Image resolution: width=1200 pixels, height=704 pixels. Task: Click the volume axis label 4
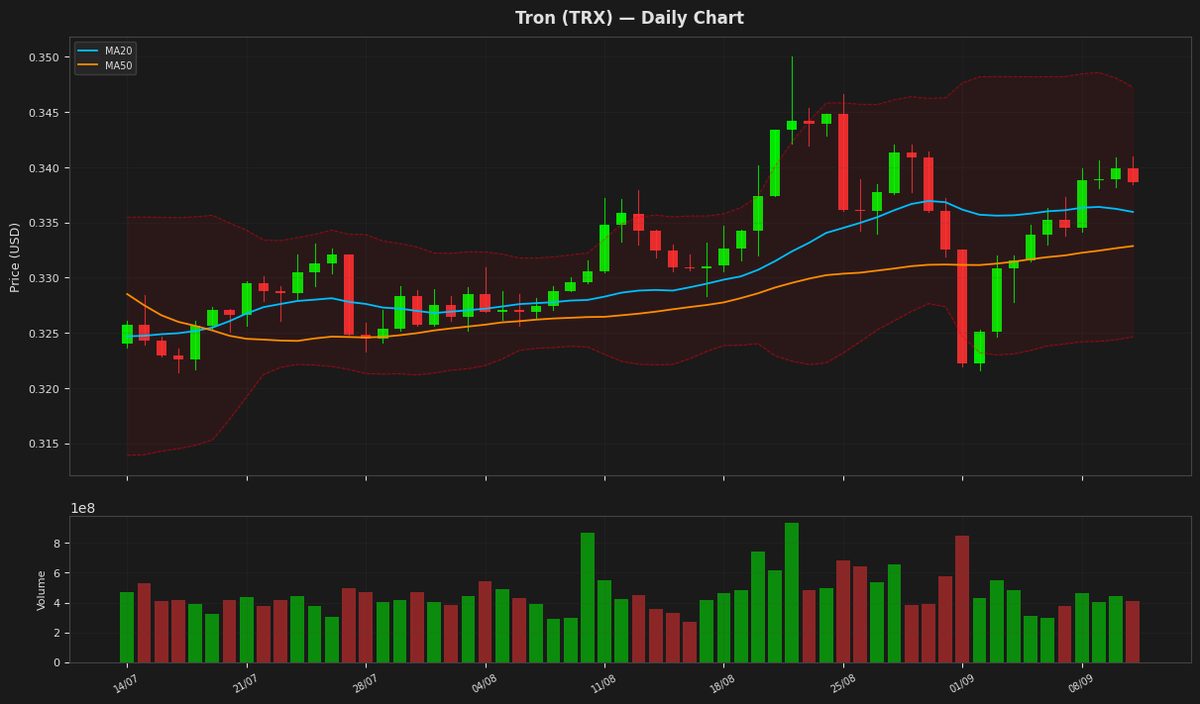(x=57, y=603)
